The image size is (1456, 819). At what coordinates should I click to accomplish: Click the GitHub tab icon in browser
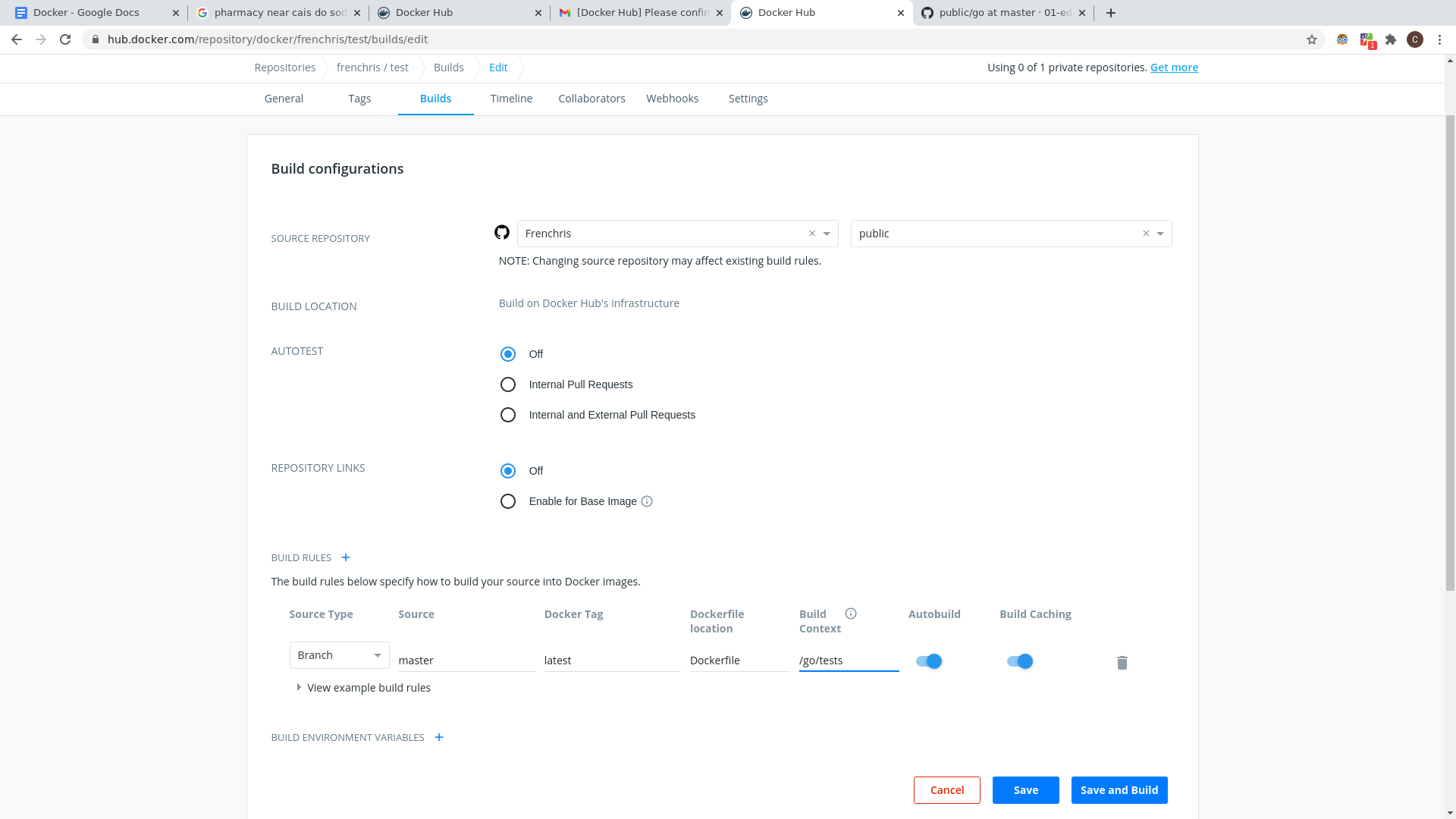coord(926,12)
